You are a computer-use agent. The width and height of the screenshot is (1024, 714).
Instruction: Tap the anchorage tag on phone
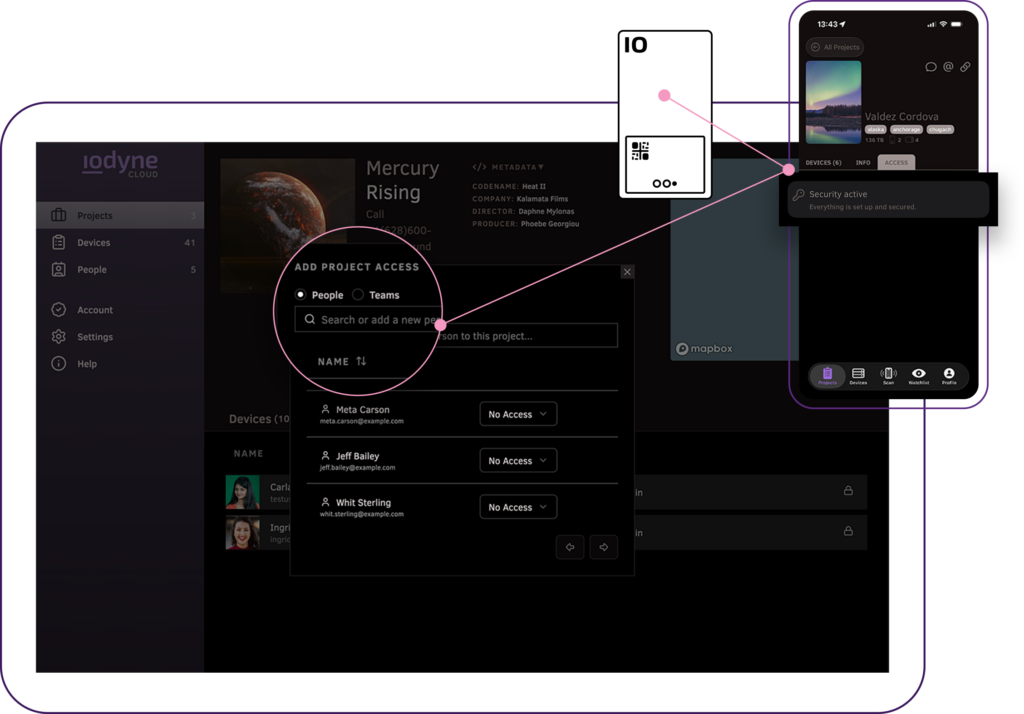click(906, 129)
